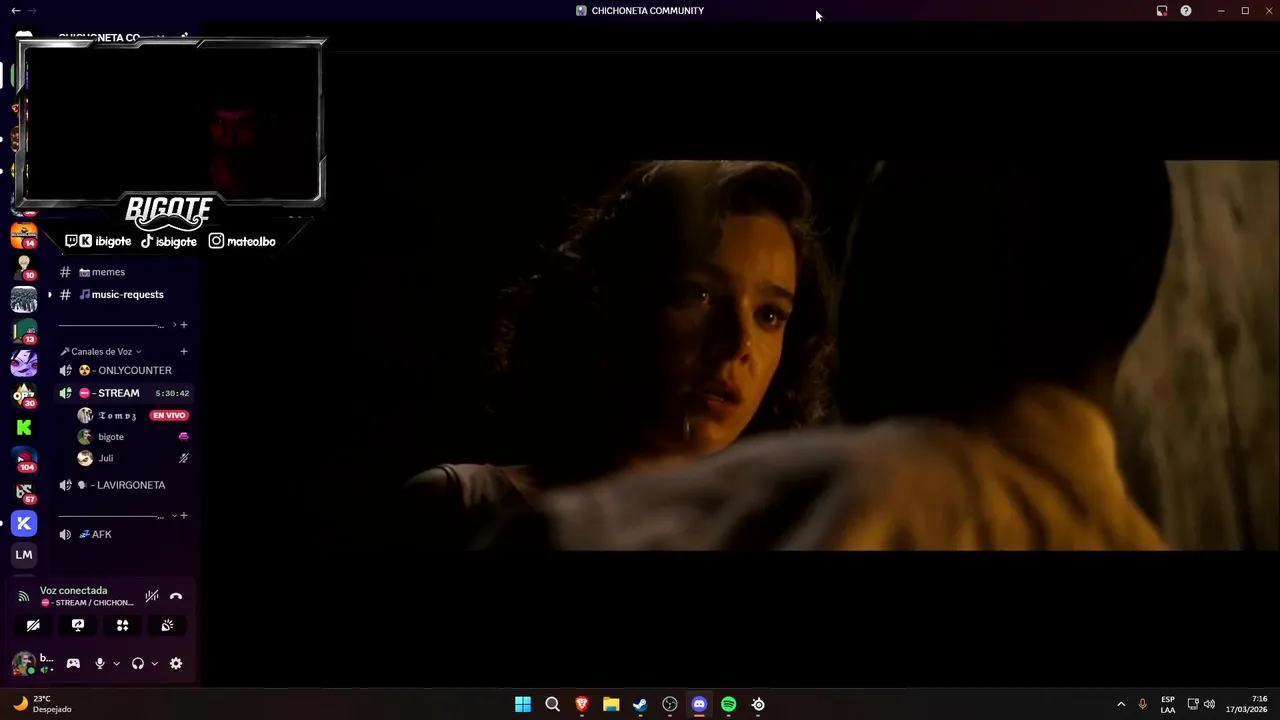Open the server with 104 notifications

pos(24,459)
